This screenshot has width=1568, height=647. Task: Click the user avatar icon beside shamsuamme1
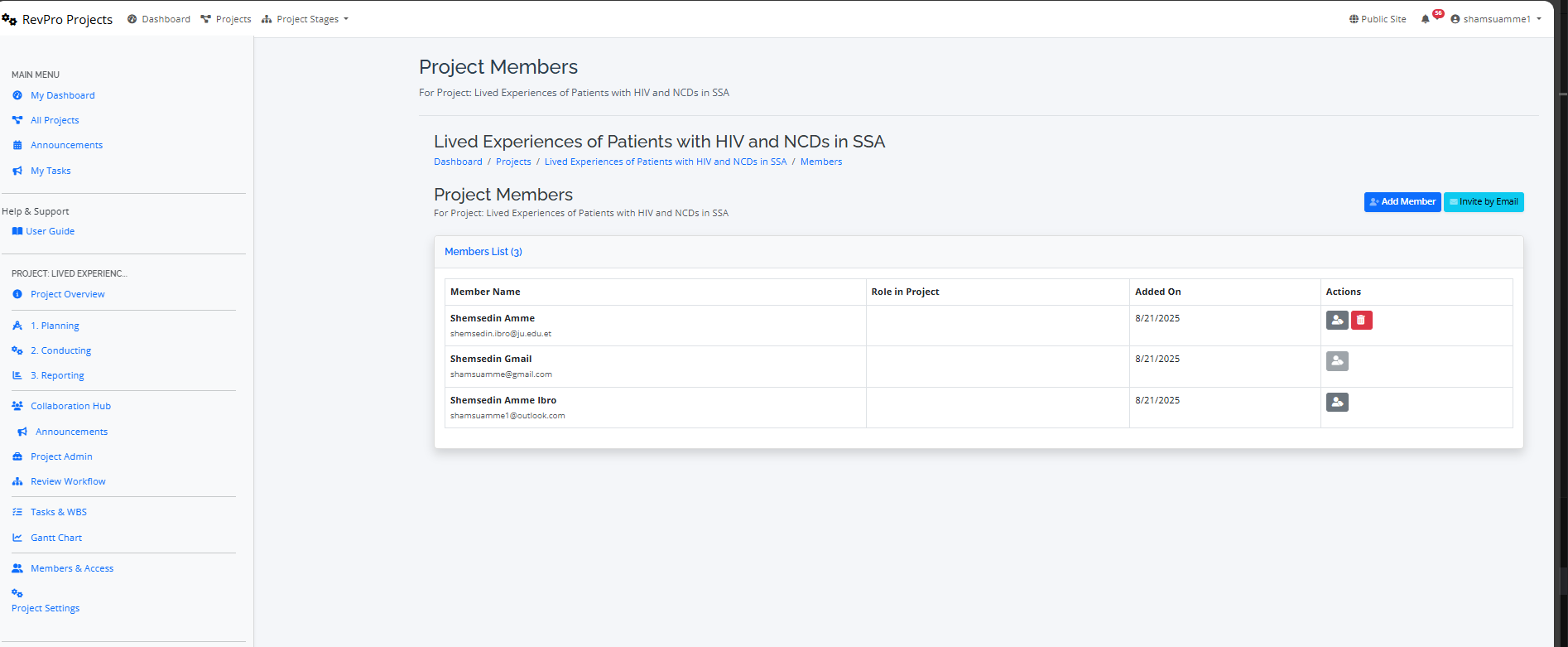pyautogui.click(x=1455, y=19)
